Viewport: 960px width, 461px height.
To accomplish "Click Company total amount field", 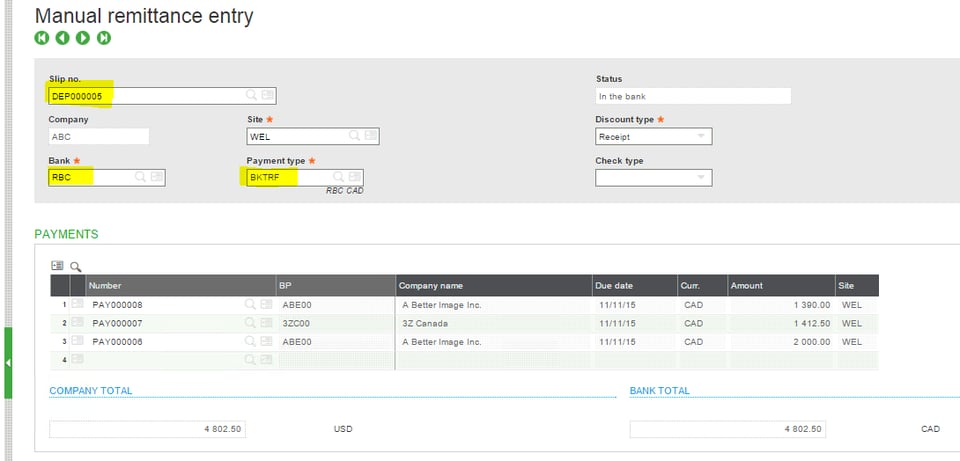I will (x=148, y=429).
